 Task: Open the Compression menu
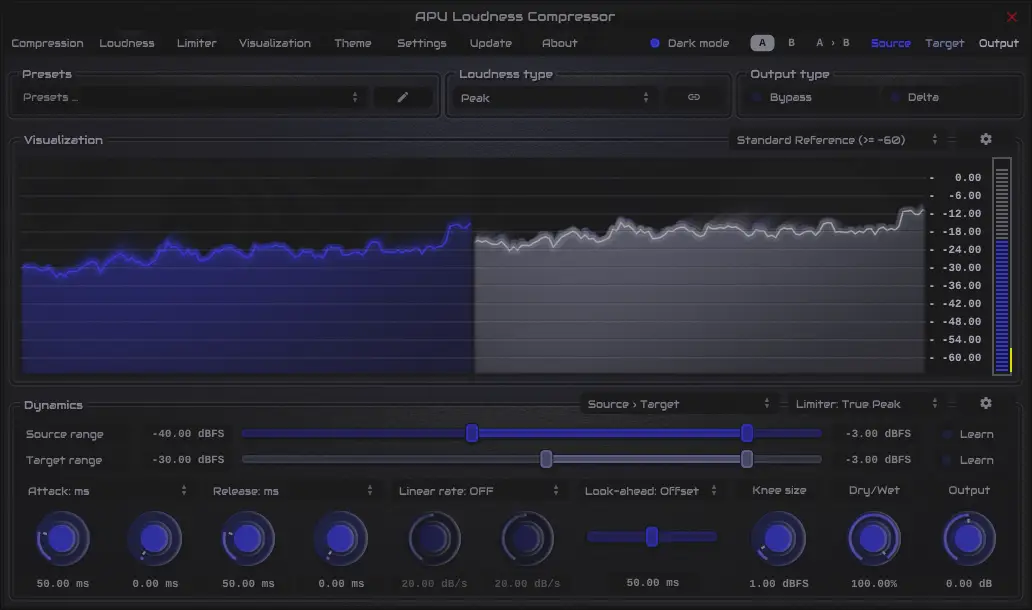pyautogui.click(x=47, y=43)
